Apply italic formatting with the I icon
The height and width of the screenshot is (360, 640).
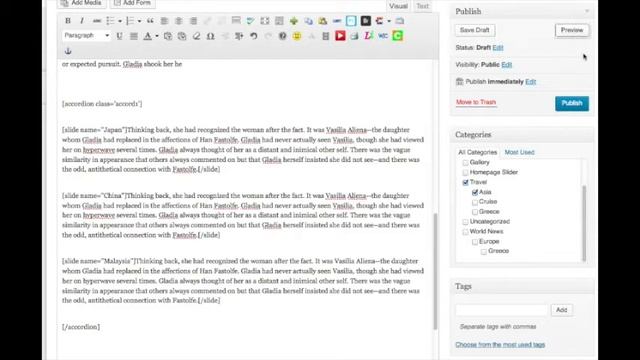(x=82, y=21)
